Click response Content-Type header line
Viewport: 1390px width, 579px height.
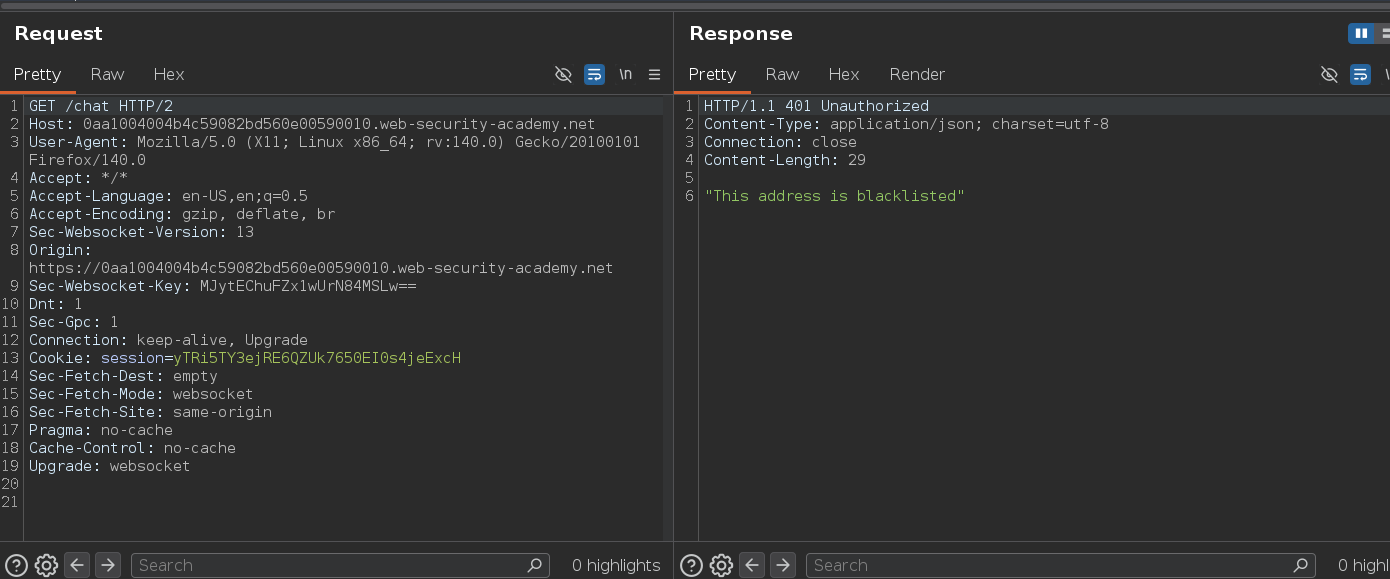click(x=906, y=124)
